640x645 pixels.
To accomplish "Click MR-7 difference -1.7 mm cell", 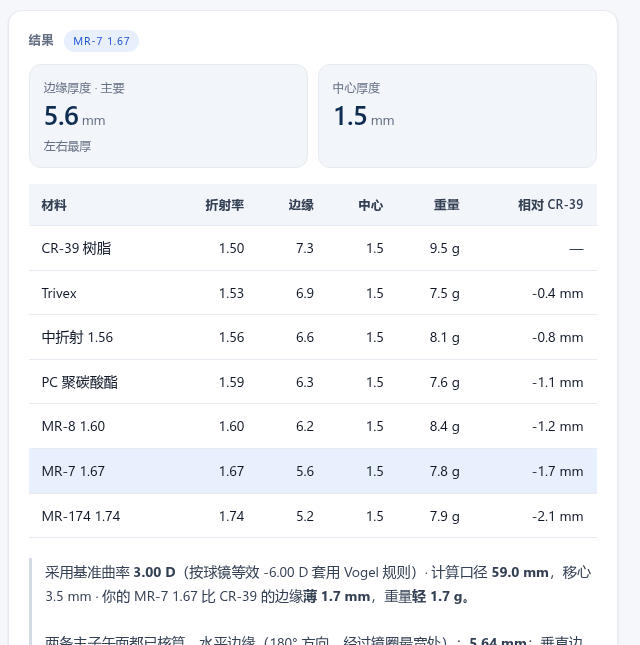I will click(x=558, y=471).
